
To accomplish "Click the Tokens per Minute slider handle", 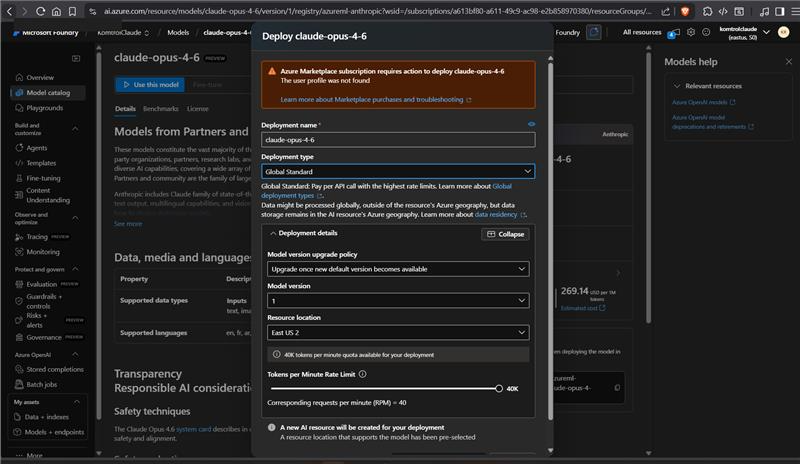I will click(x=498, y=388).
